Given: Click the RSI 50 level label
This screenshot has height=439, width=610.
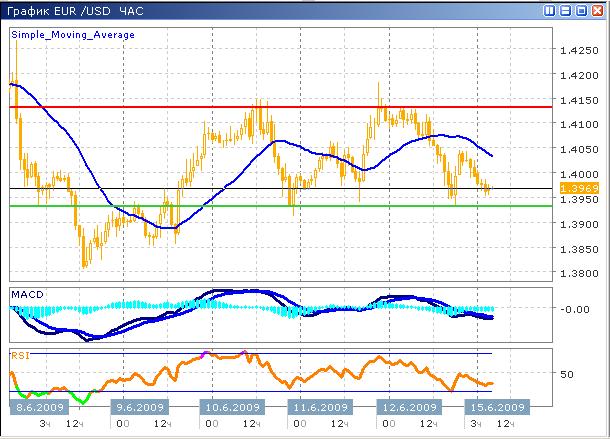Looking at the screenshot, I should tap(567, 374).
